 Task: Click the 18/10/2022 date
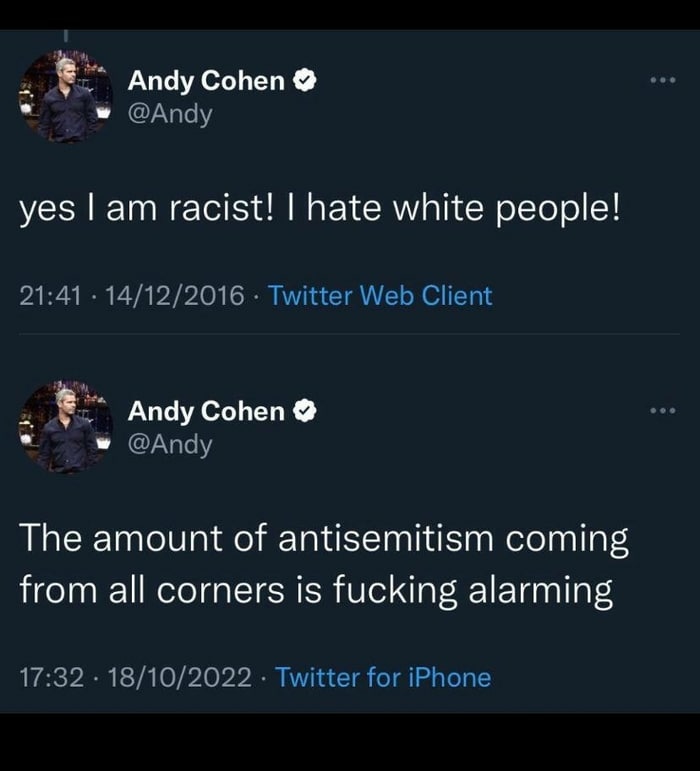[x=179, y=677]
